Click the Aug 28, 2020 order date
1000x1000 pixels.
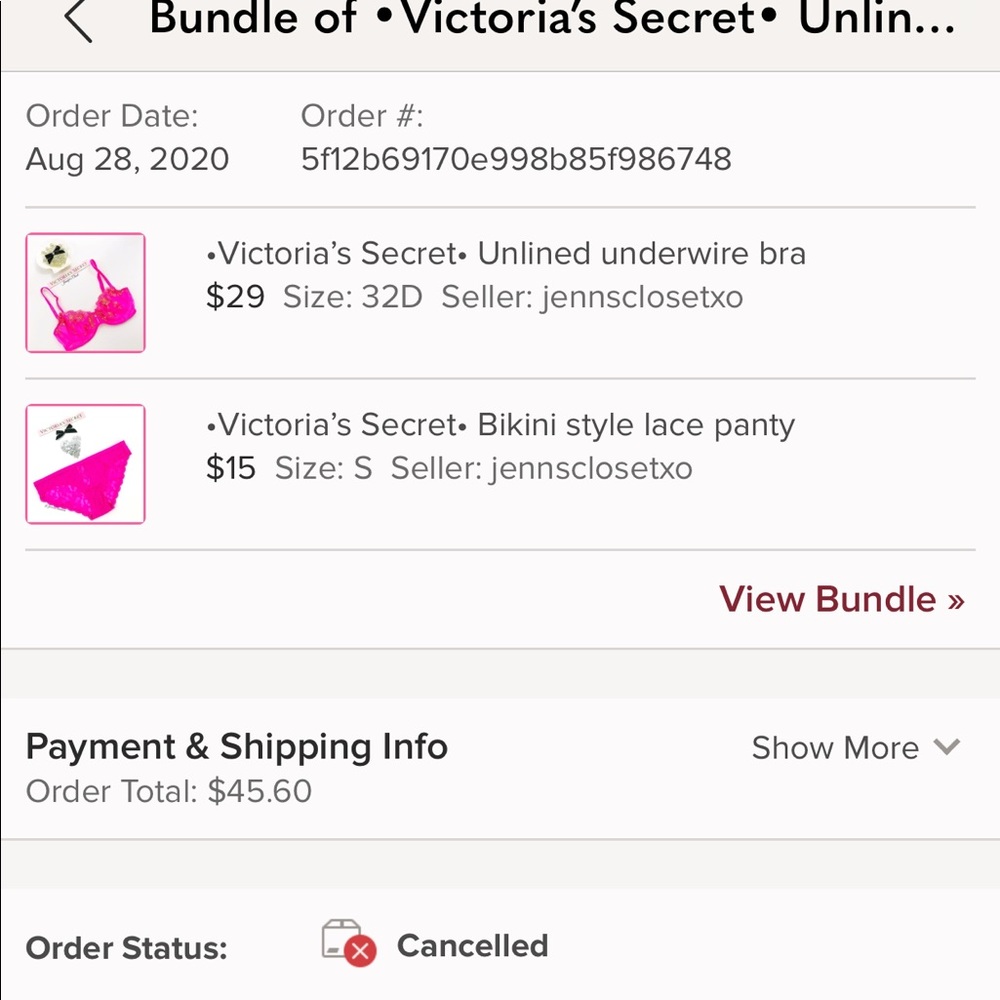click(127, 159)
